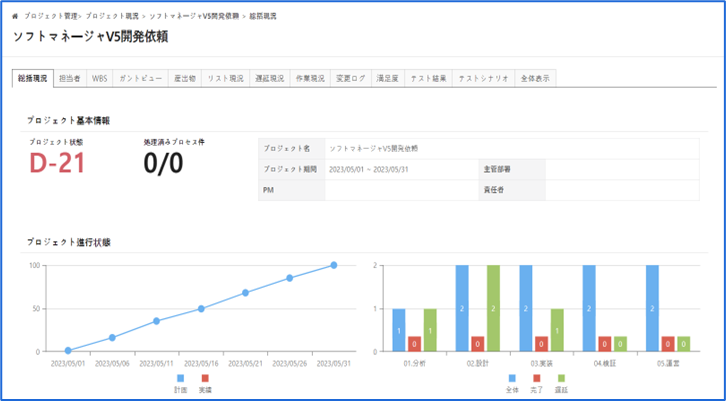Click the line chart point at 2023/05/31
This screenshot has height=401, width=726.
pyautogui.click(x=334, y=265)
